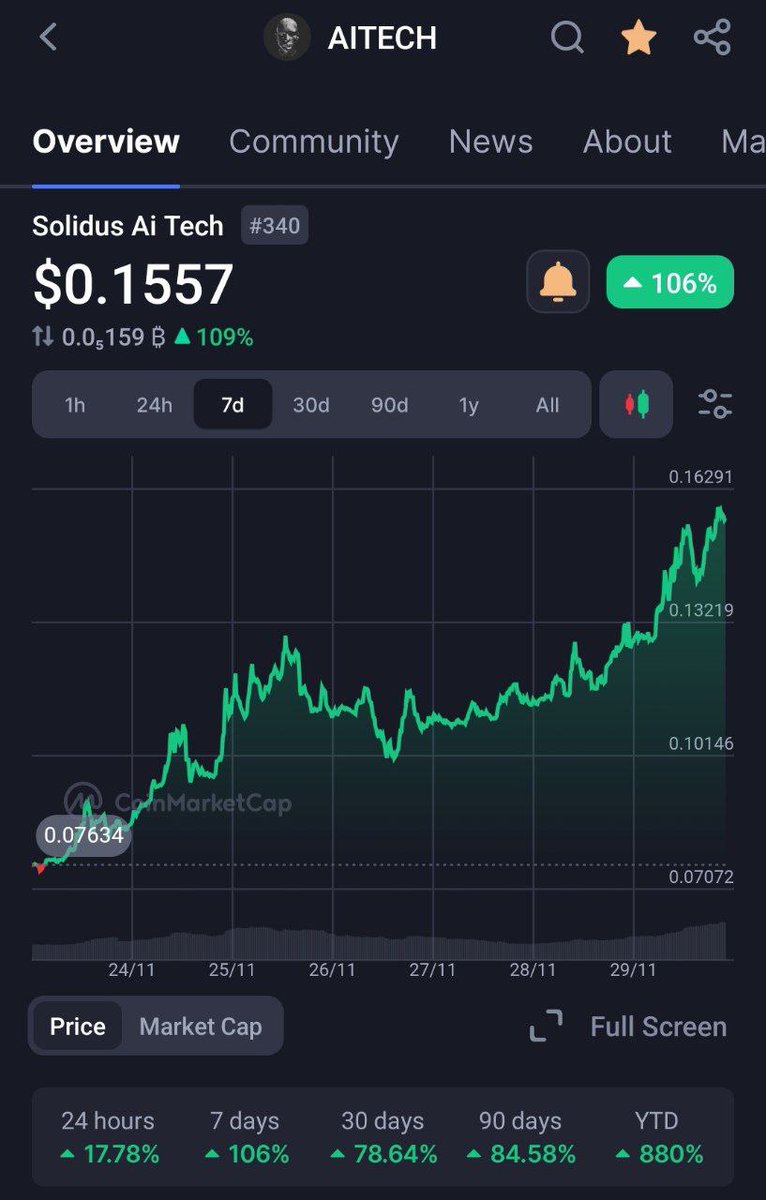
Task: Select the 24h chart range
Action: tap(154, 405)
